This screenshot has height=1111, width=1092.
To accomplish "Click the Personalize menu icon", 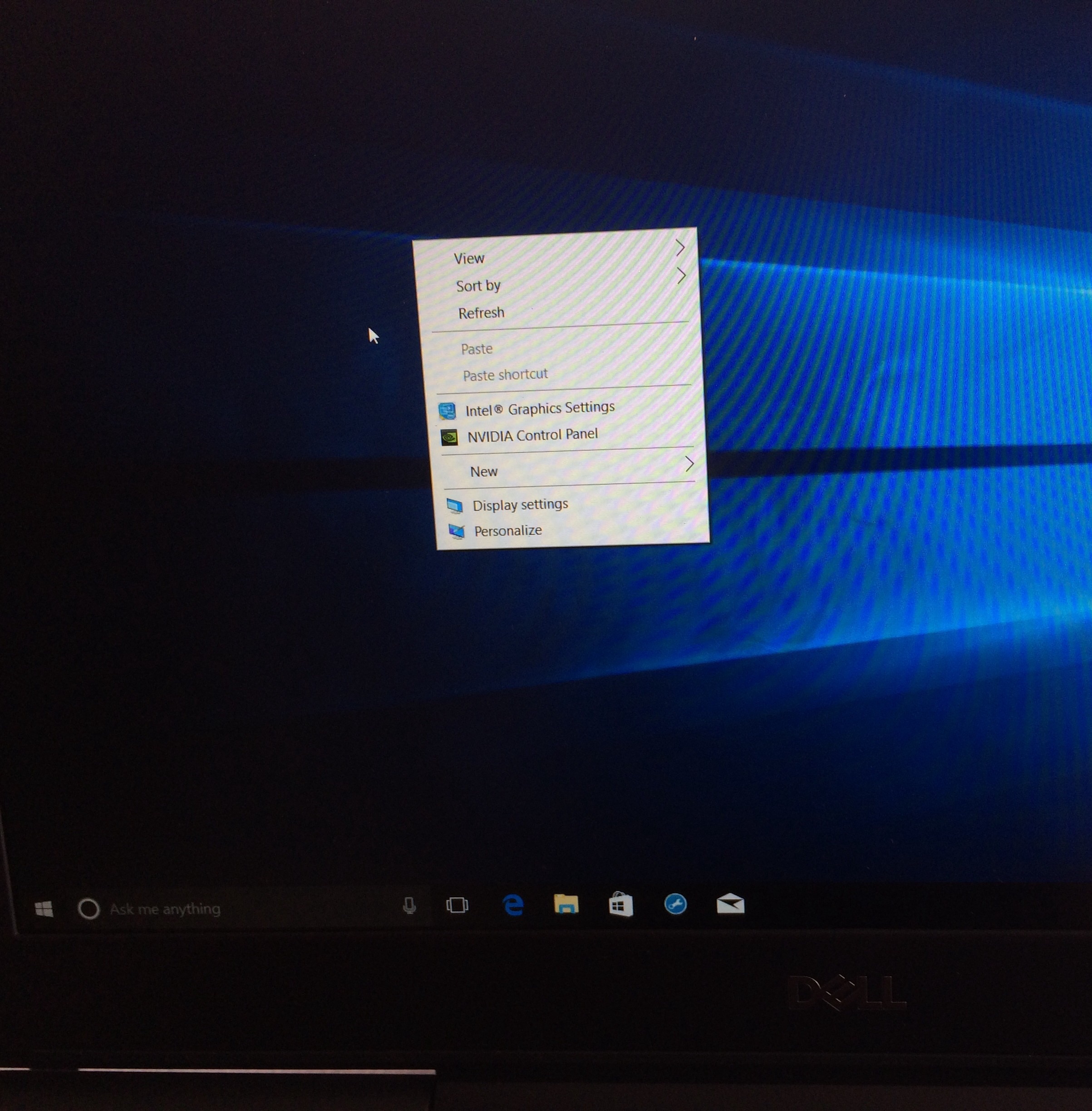I will pos(457,532).
